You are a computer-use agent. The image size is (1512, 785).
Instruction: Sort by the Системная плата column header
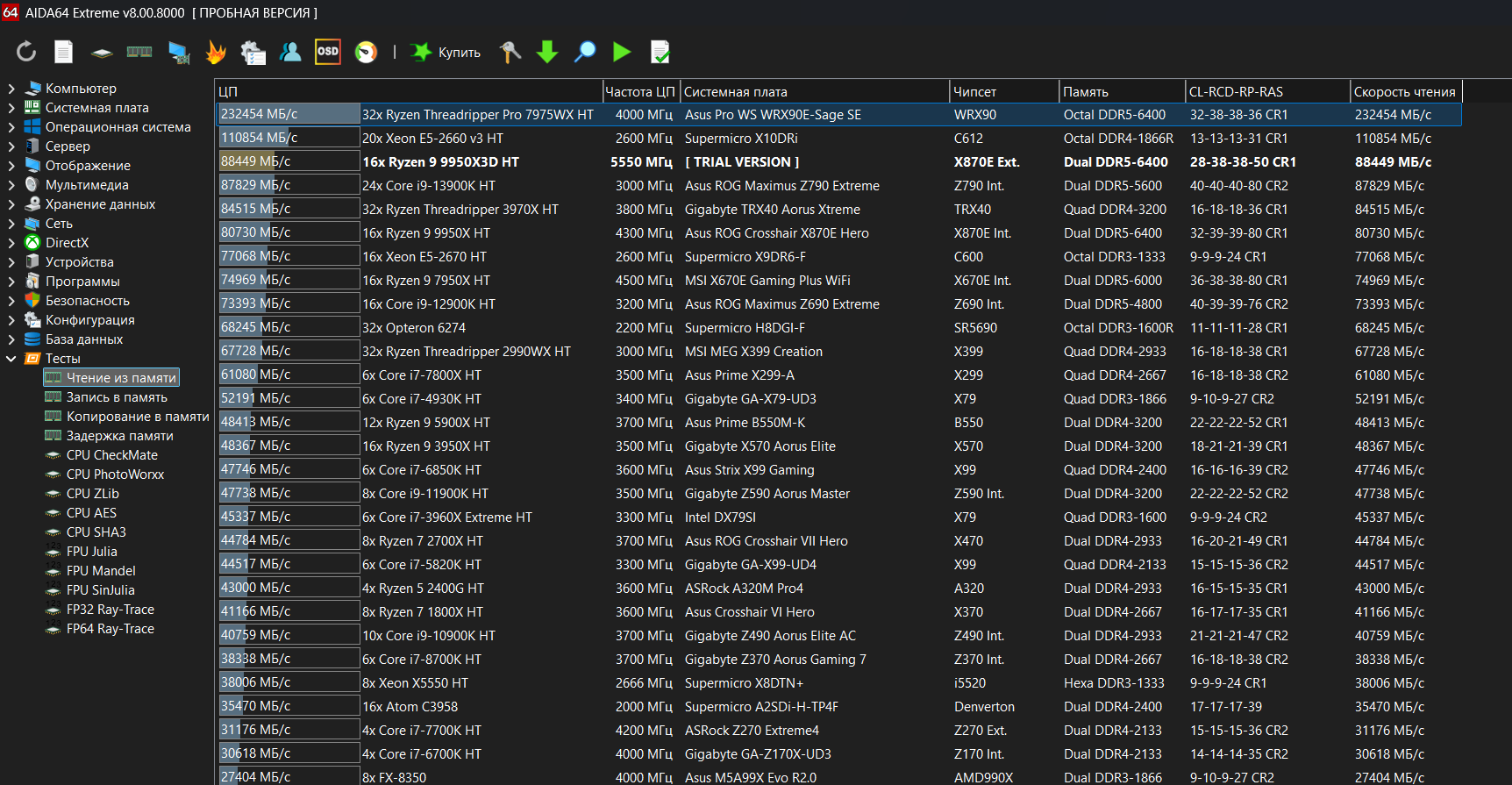coord(815,91)
